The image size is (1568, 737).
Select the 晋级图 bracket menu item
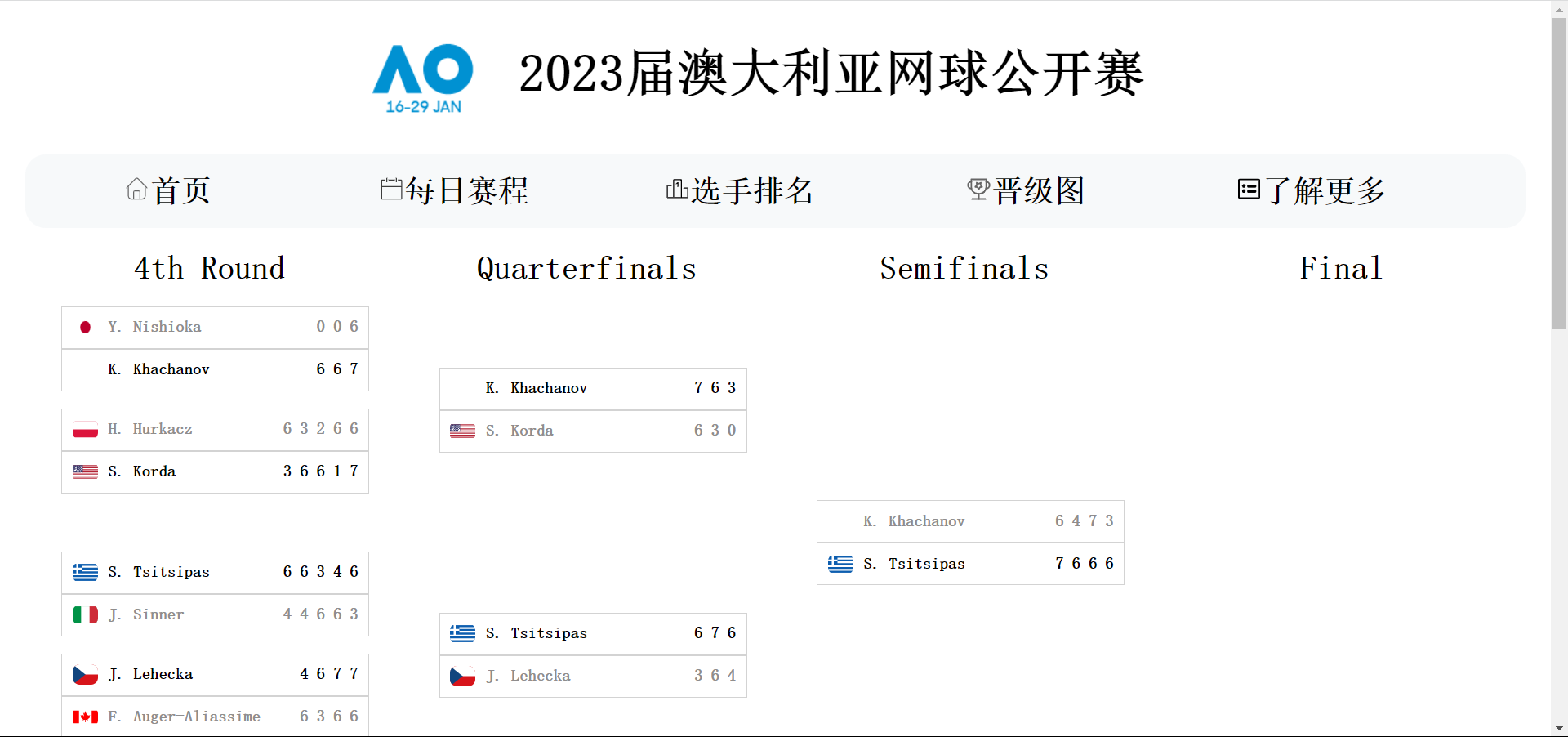pos(1039,191)
